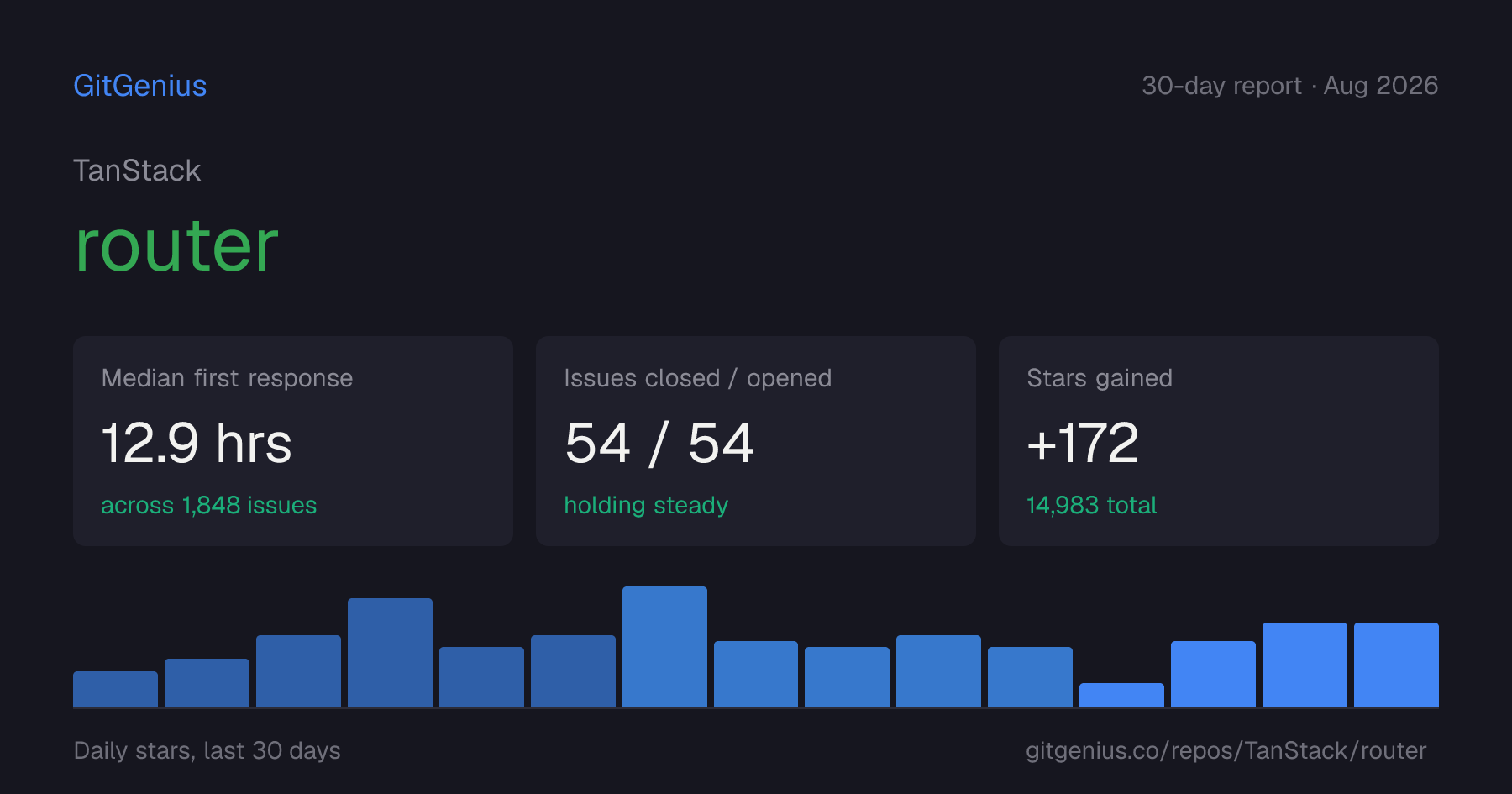Open the gitgenius.co/repos/TanStack/router link
The height and width of the screenshot is (794, 1512).
click(1226, 750)
